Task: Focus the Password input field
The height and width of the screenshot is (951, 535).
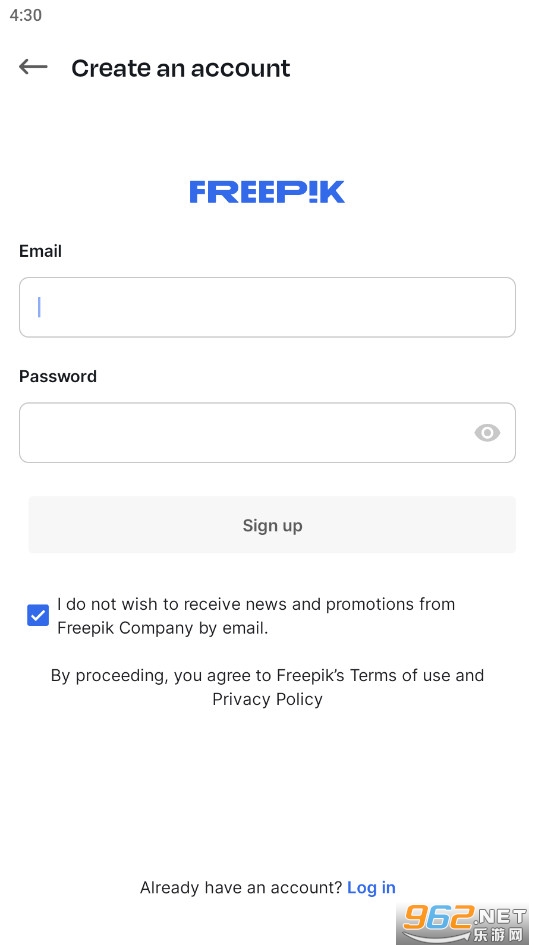Action: pyautogui.click(x=268, y=432)
